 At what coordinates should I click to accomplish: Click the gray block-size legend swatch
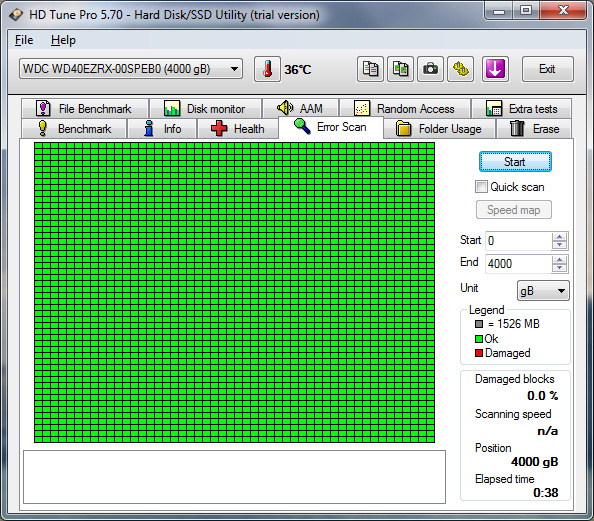tap(479, 324)
